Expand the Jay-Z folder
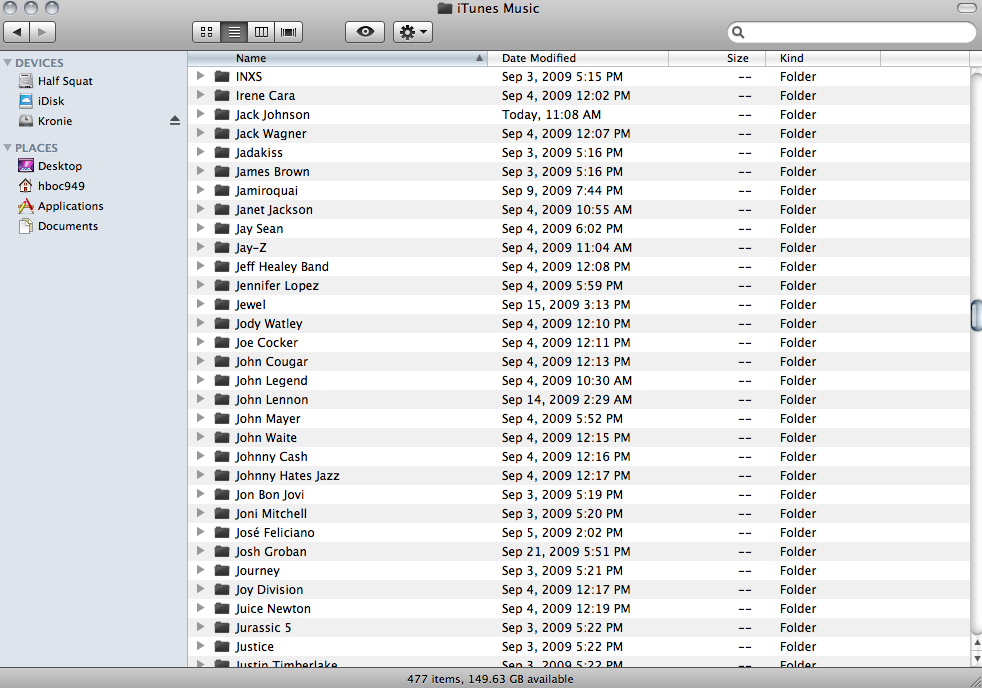The image size is (982, 688). point(200,247)
